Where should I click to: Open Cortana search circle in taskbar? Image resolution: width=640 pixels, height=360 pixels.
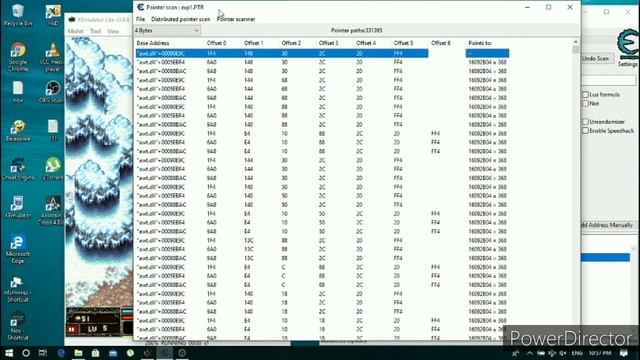point(26,353)
